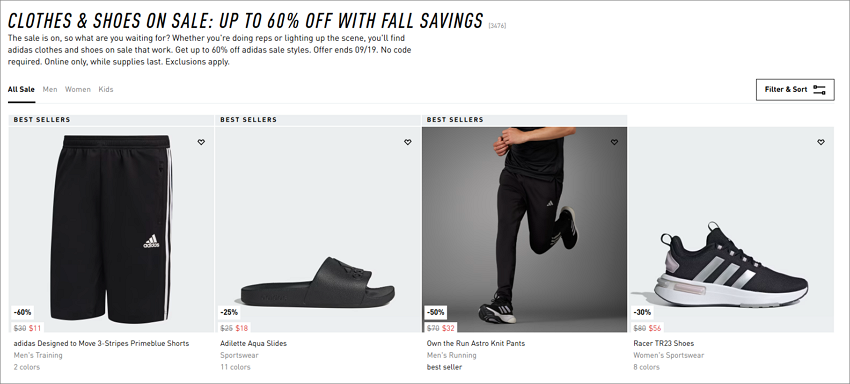This screenshot has width=850, height=384.
Task: Open Racer TR23 Shoes title link
Action: tap(664, 343)
